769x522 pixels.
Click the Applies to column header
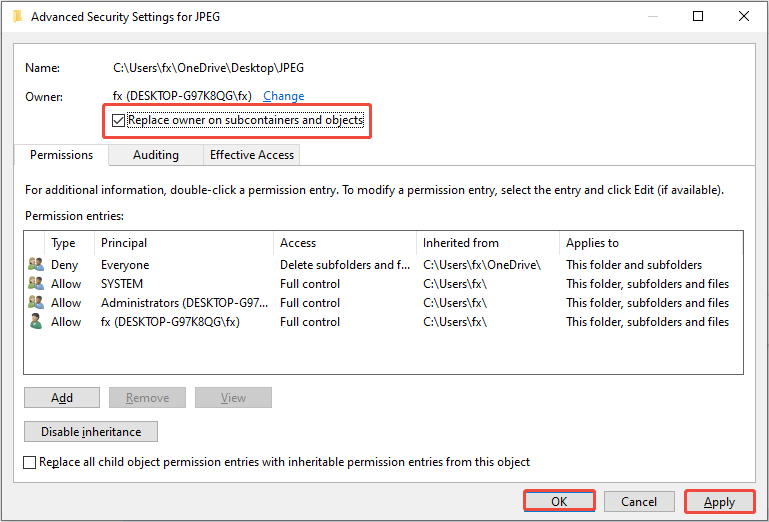(x=651, y=243)
